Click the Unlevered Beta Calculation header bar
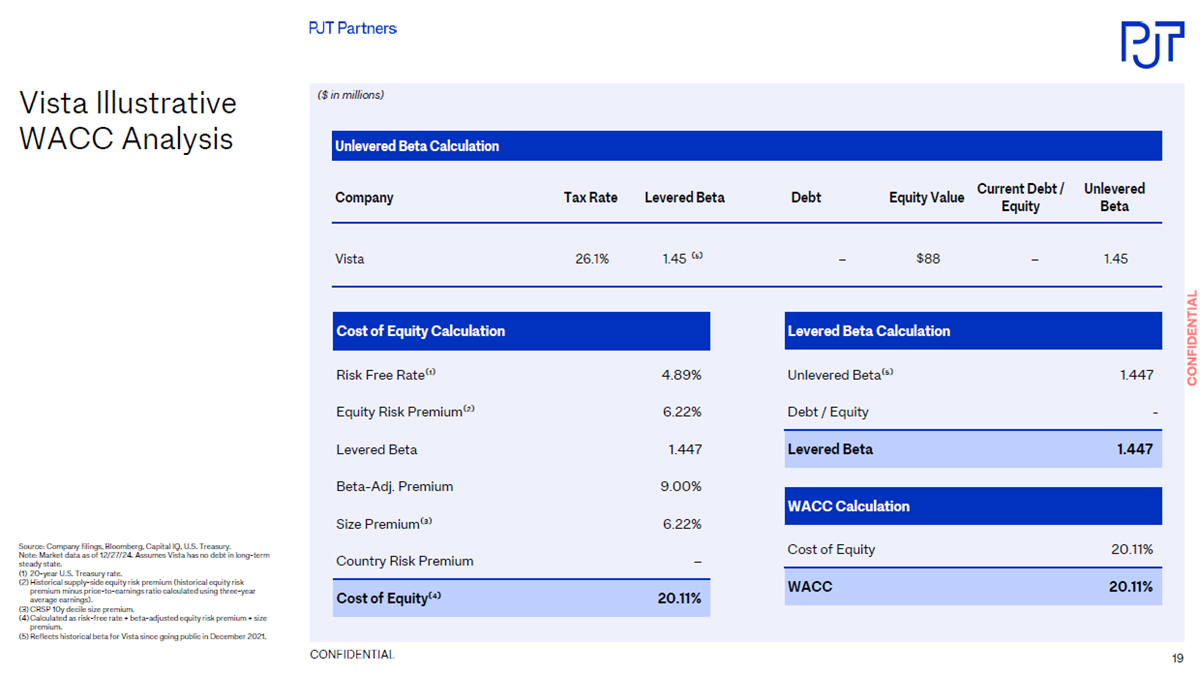The width and height of the screenshot is (1200, 675). click(747, 146)
